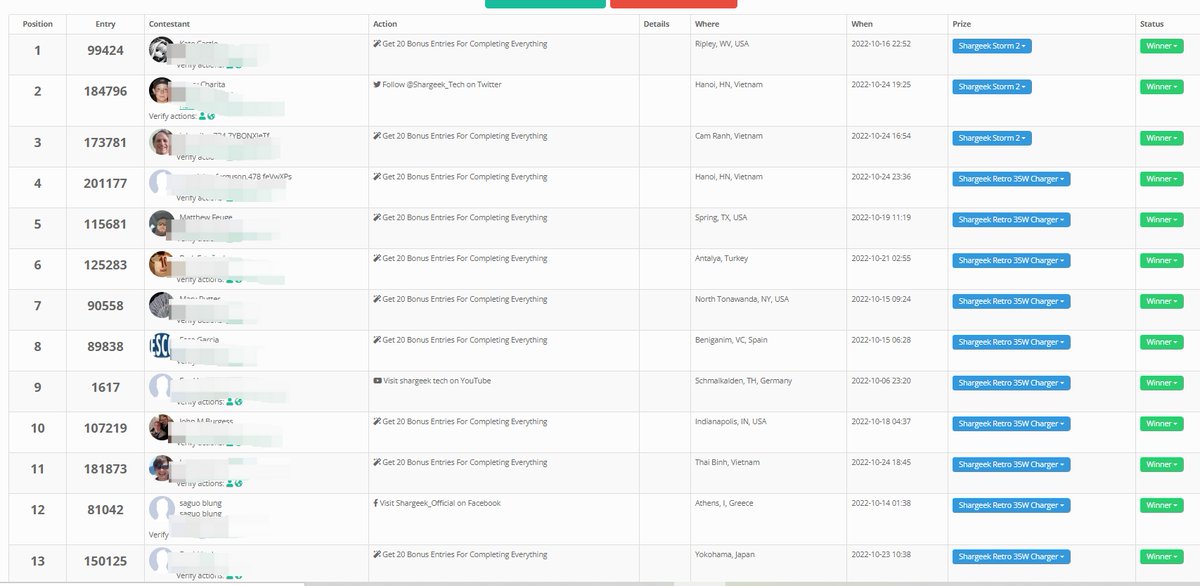The image size is (1200, 586).
Task: Open Shargeek Storm 2 prize dropdown for Cam Ranh row
Action: [992, 138]
